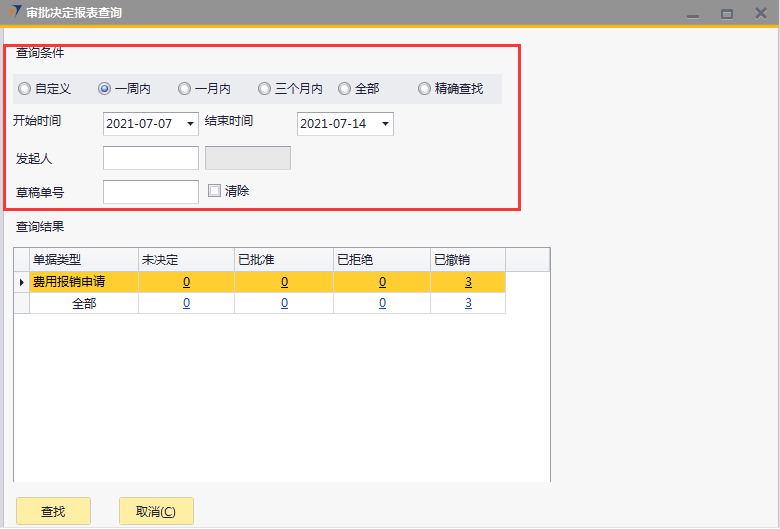The height and width of the screenshot is (529, 780).
Task: Select the 一月内 time range option
Action: click(185, 89)
